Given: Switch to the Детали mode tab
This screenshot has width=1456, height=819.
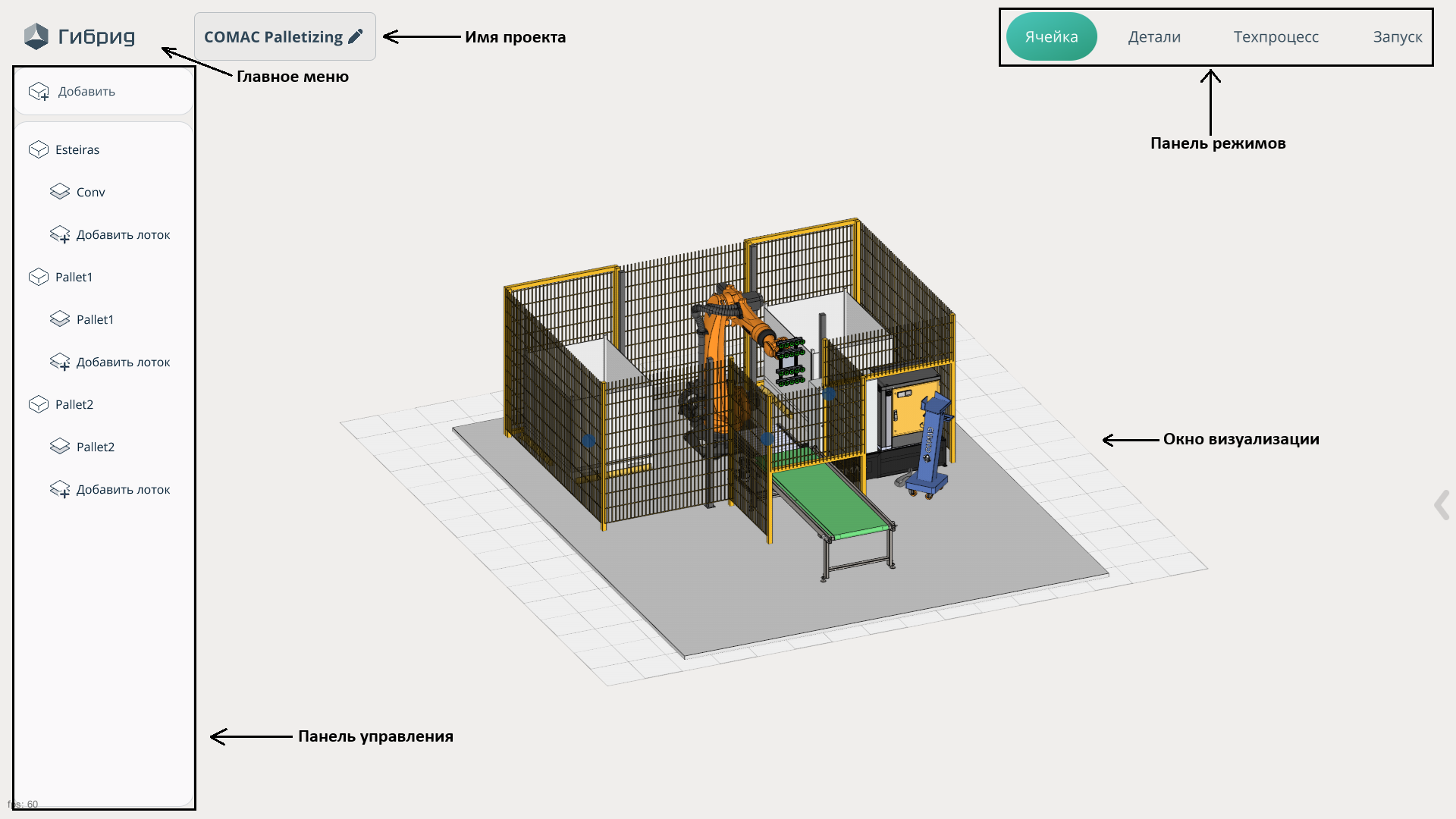Looking at the screenshot, I should (1154, 36).
